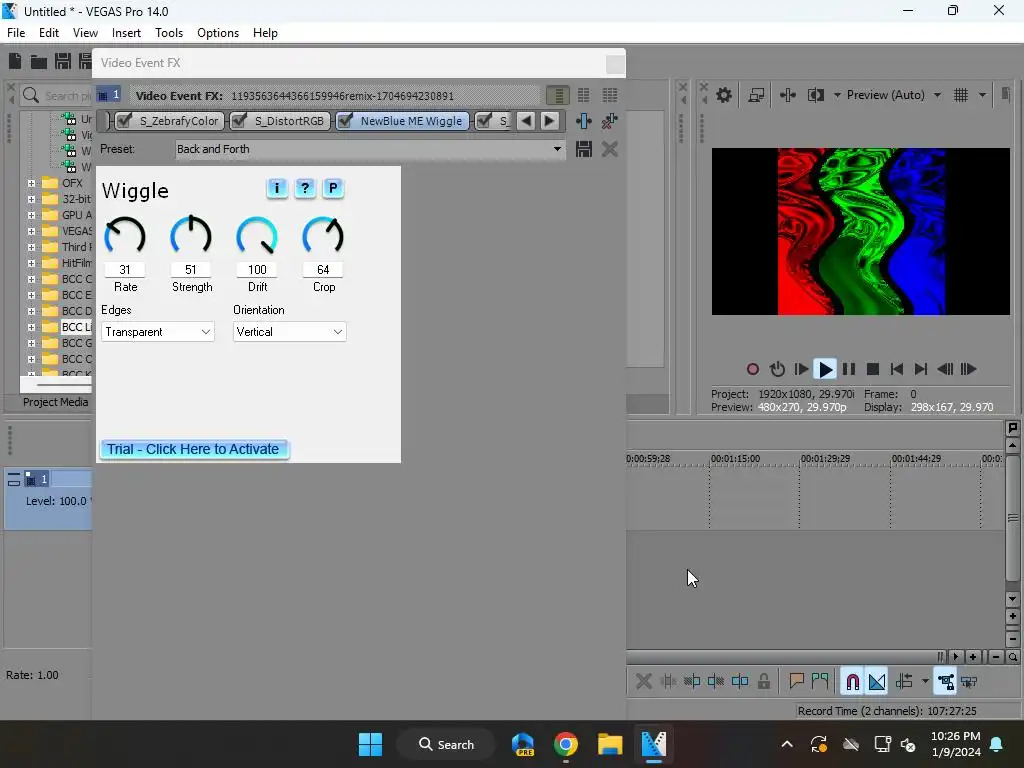Toggle Automatic Crossfades icon
The width and height of the screenshot is (1024, 768).
click(877, 682)
